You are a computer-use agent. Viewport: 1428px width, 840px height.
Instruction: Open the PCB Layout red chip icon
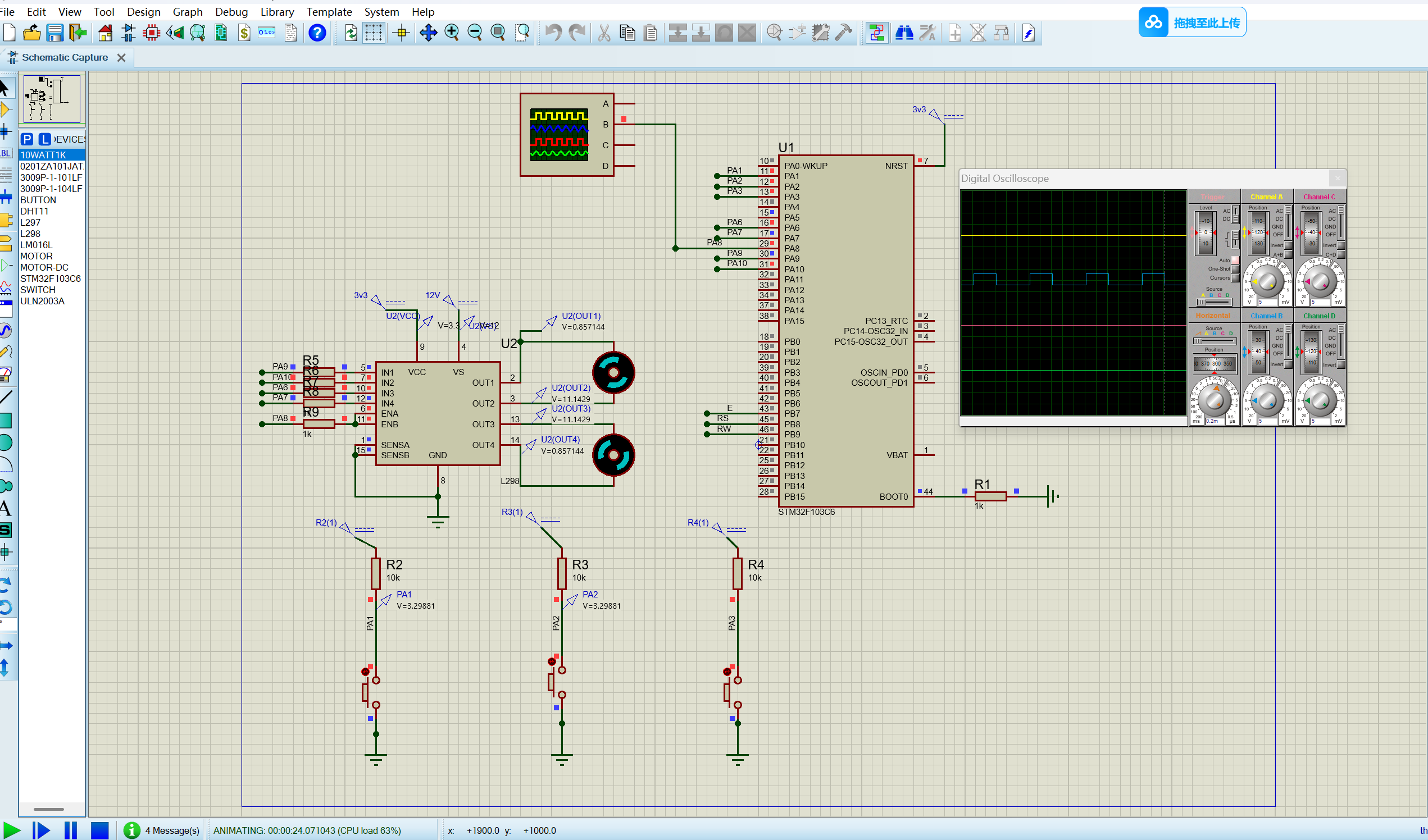(151, 33)
